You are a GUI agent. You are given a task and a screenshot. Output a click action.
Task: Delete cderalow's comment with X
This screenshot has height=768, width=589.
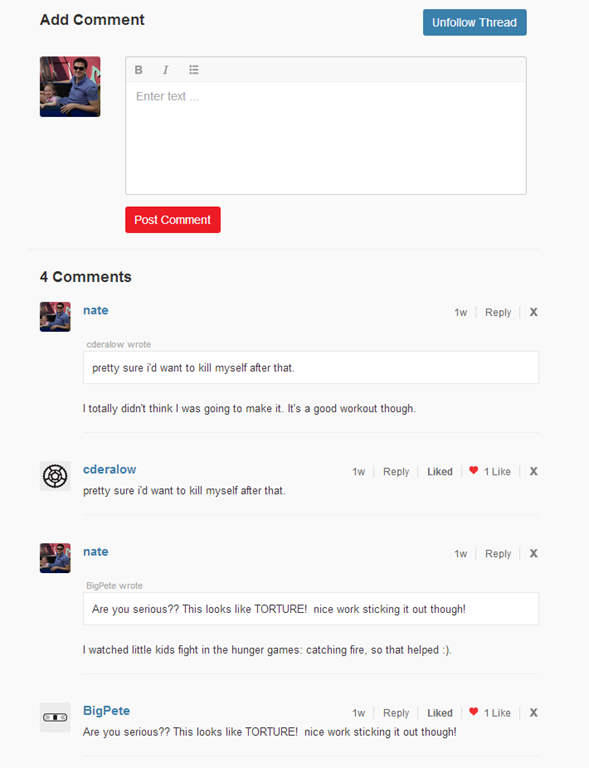pyautogui.click(x=534, y=471)
